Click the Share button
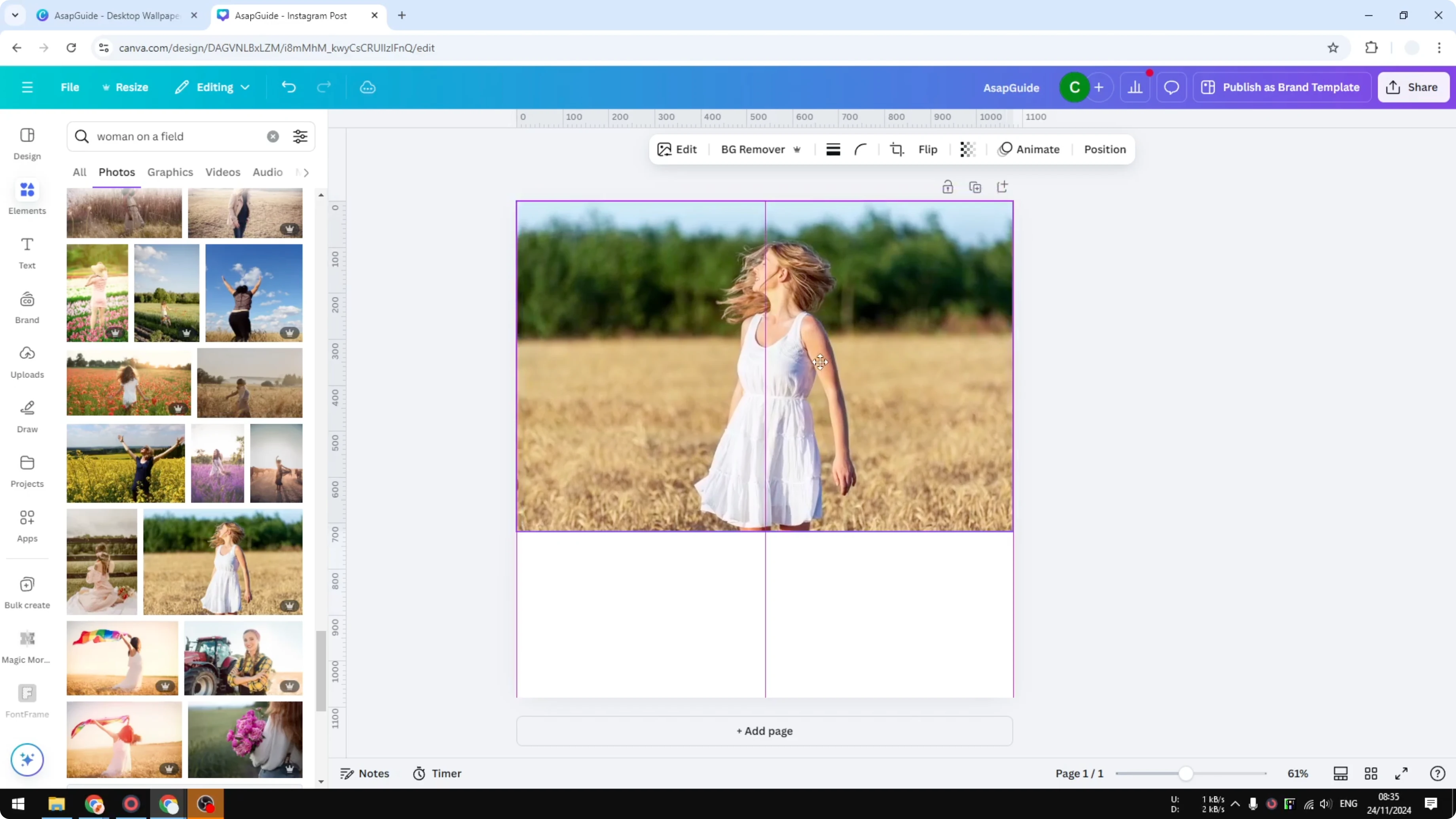Image resolution: width=1456 pixels, height=819 pixels. (x=1414, y=87)
